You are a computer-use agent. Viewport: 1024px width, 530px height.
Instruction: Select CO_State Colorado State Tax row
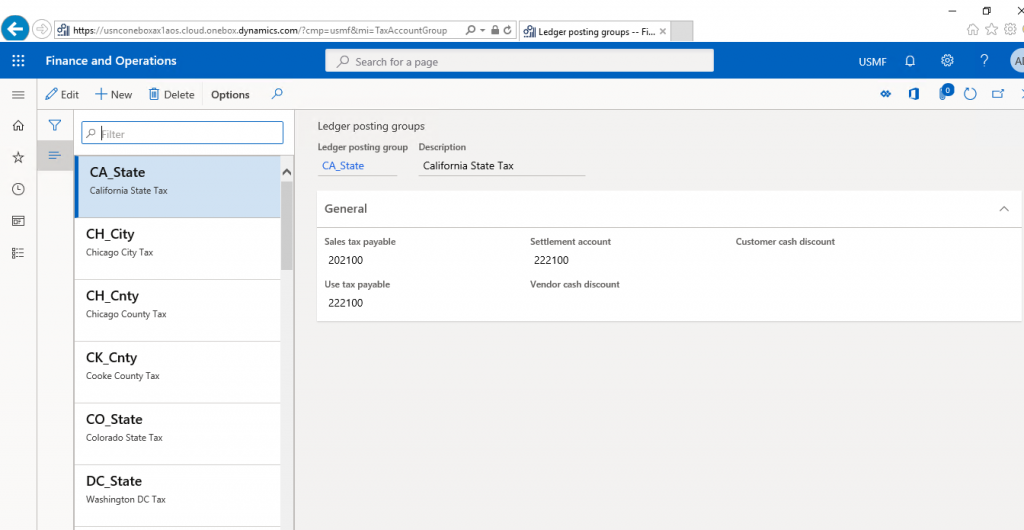pyautogui.click(x=178, y=434)
